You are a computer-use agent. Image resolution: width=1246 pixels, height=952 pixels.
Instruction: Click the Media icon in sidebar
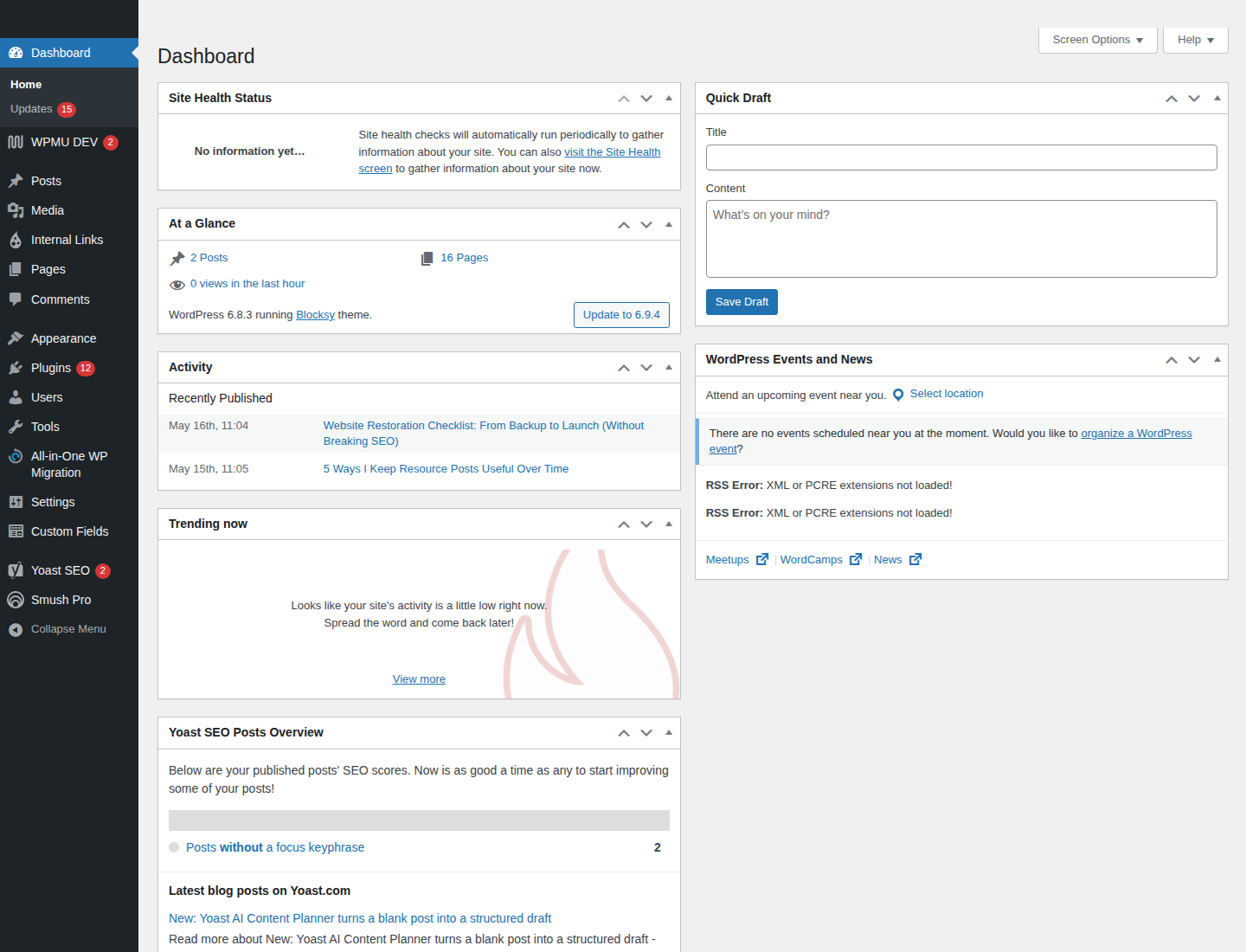tap(16, 210)
